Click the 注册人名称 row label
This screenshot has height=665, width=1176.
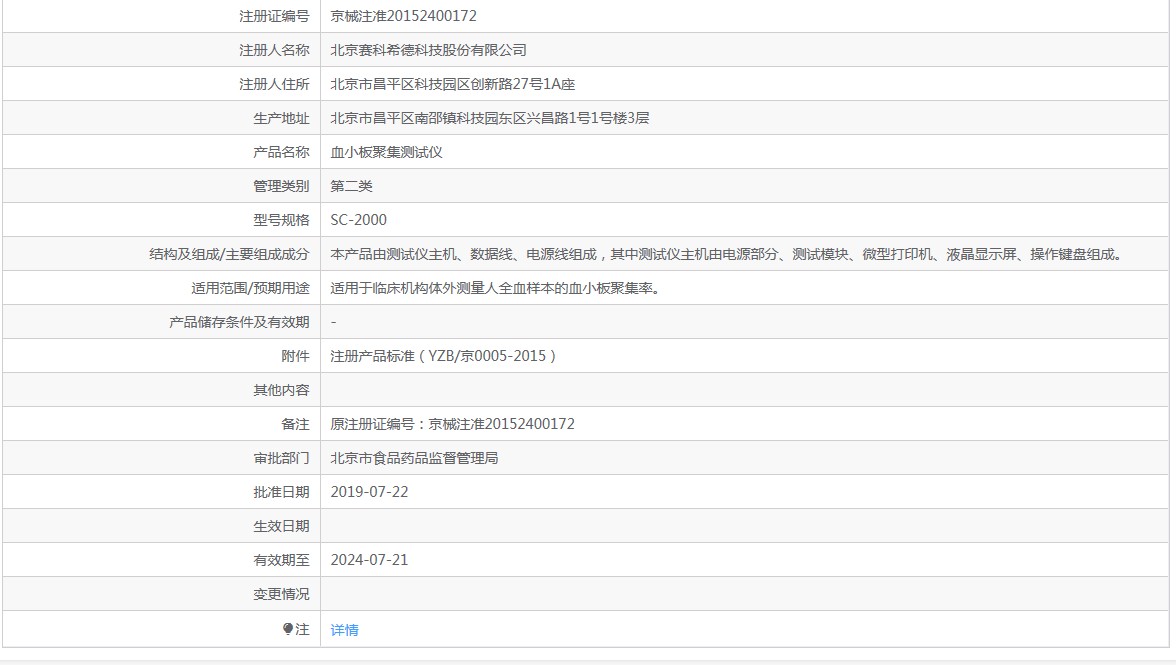coord(274,50)
